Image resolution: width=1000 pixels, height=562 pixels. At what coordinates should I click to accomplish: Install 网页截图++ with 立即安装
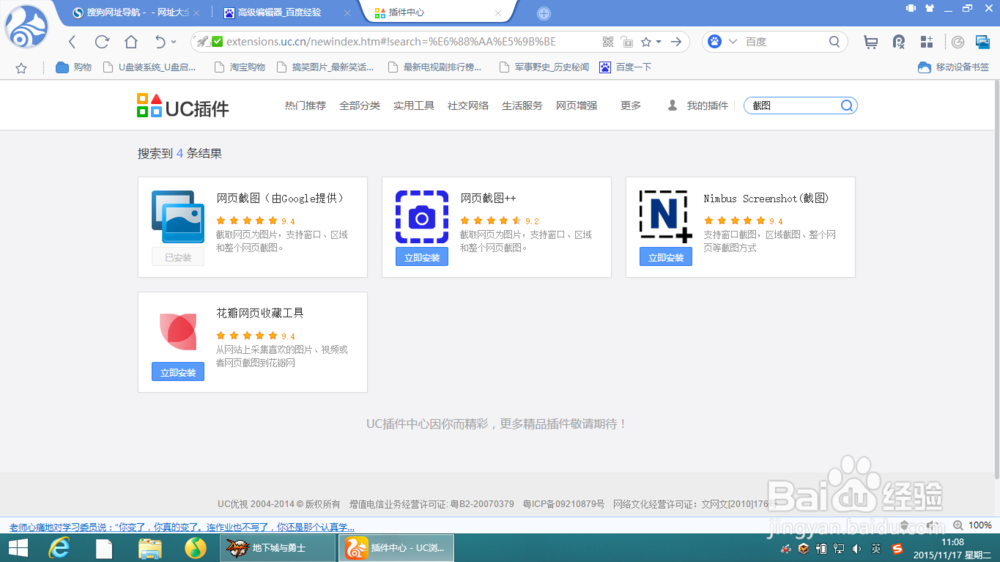[x=422, y=258]
